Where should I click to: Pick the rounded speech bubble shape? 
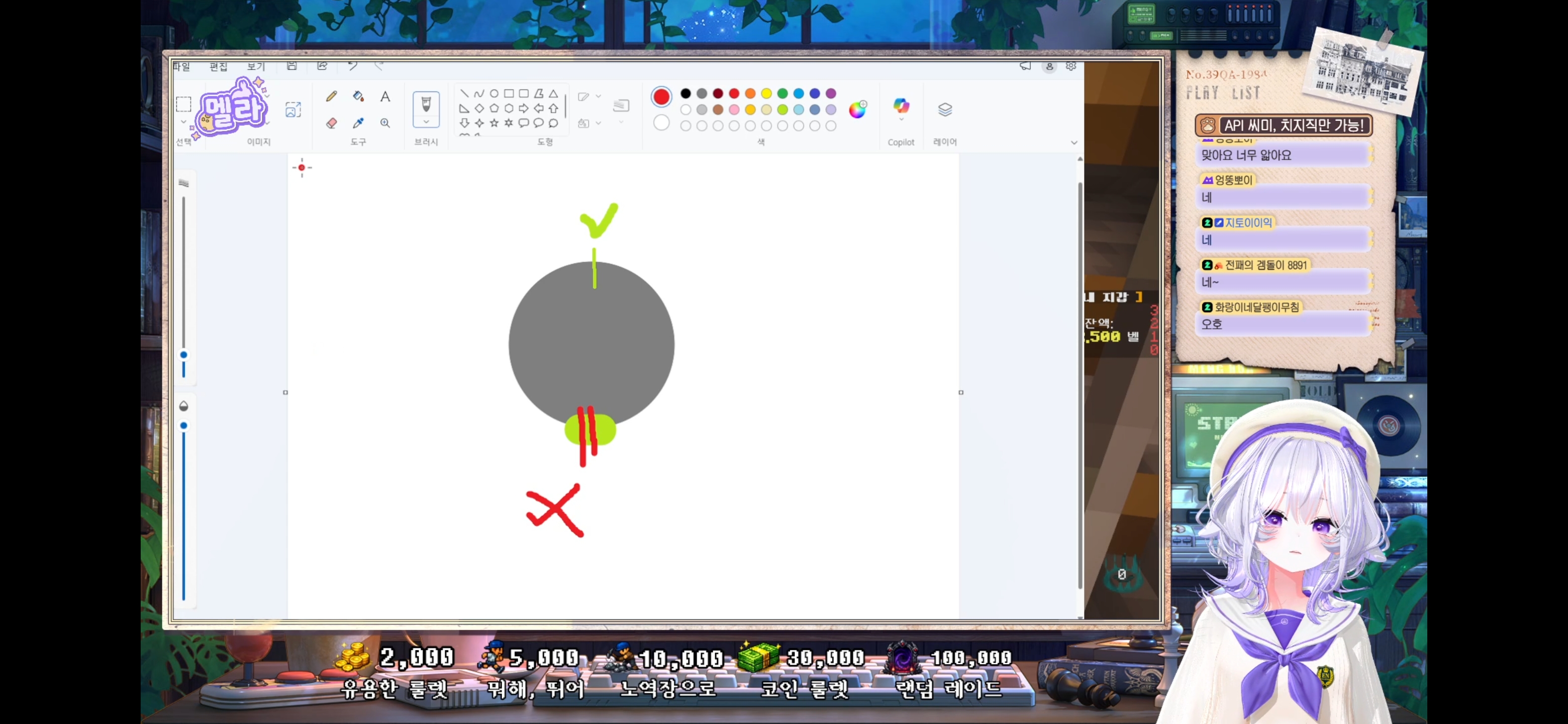[x=524, y=123]
